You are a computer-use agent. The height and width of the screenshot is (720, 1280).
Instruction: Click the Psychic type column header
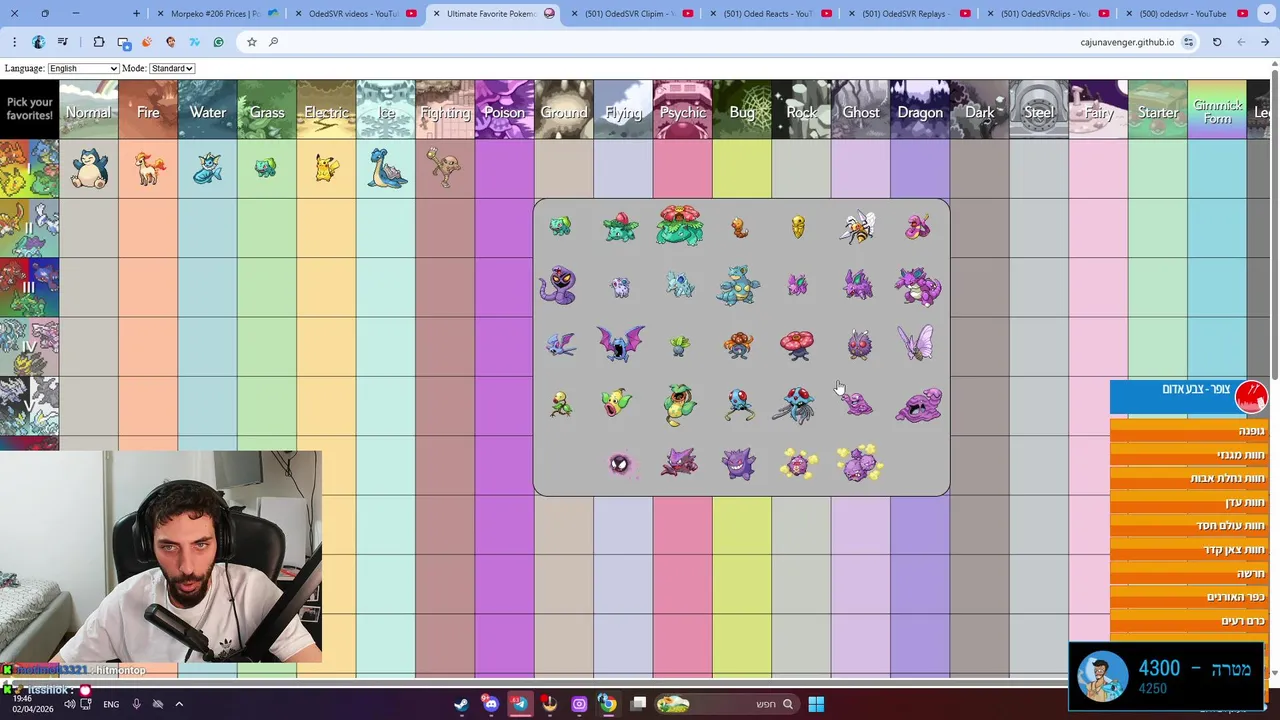[683, 110]
